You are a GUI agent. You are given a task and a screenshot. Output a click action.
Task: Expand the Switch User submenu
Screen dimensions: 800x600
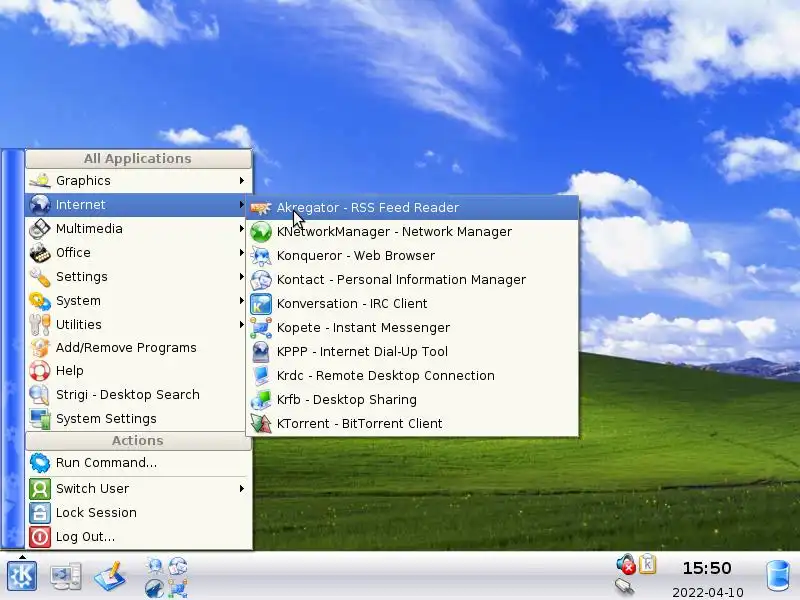point(138,489)
